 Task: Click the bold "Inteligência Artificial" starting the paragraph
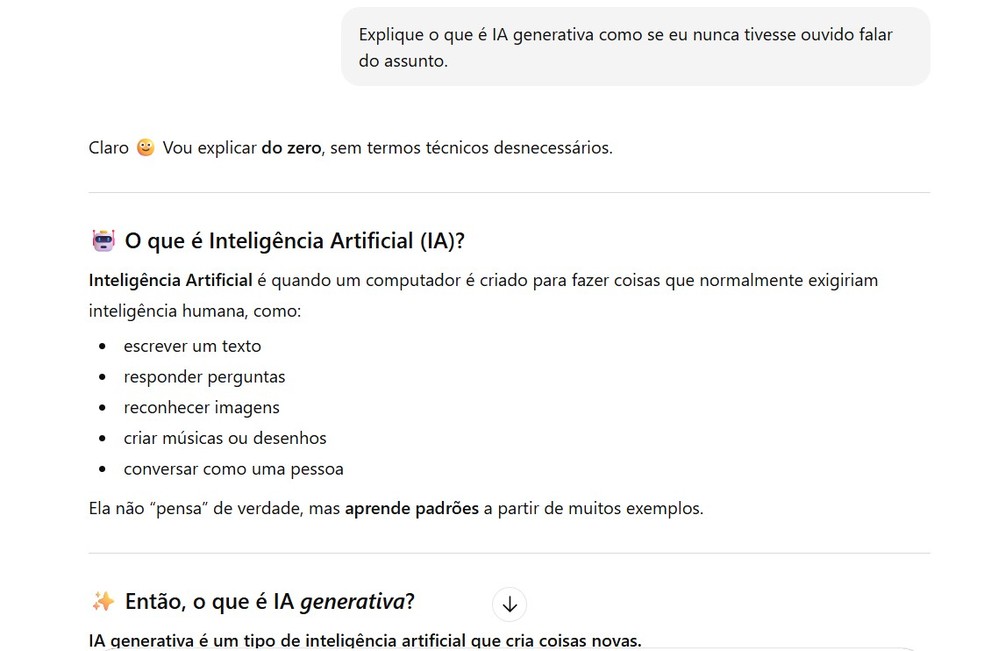coord(170,280)
